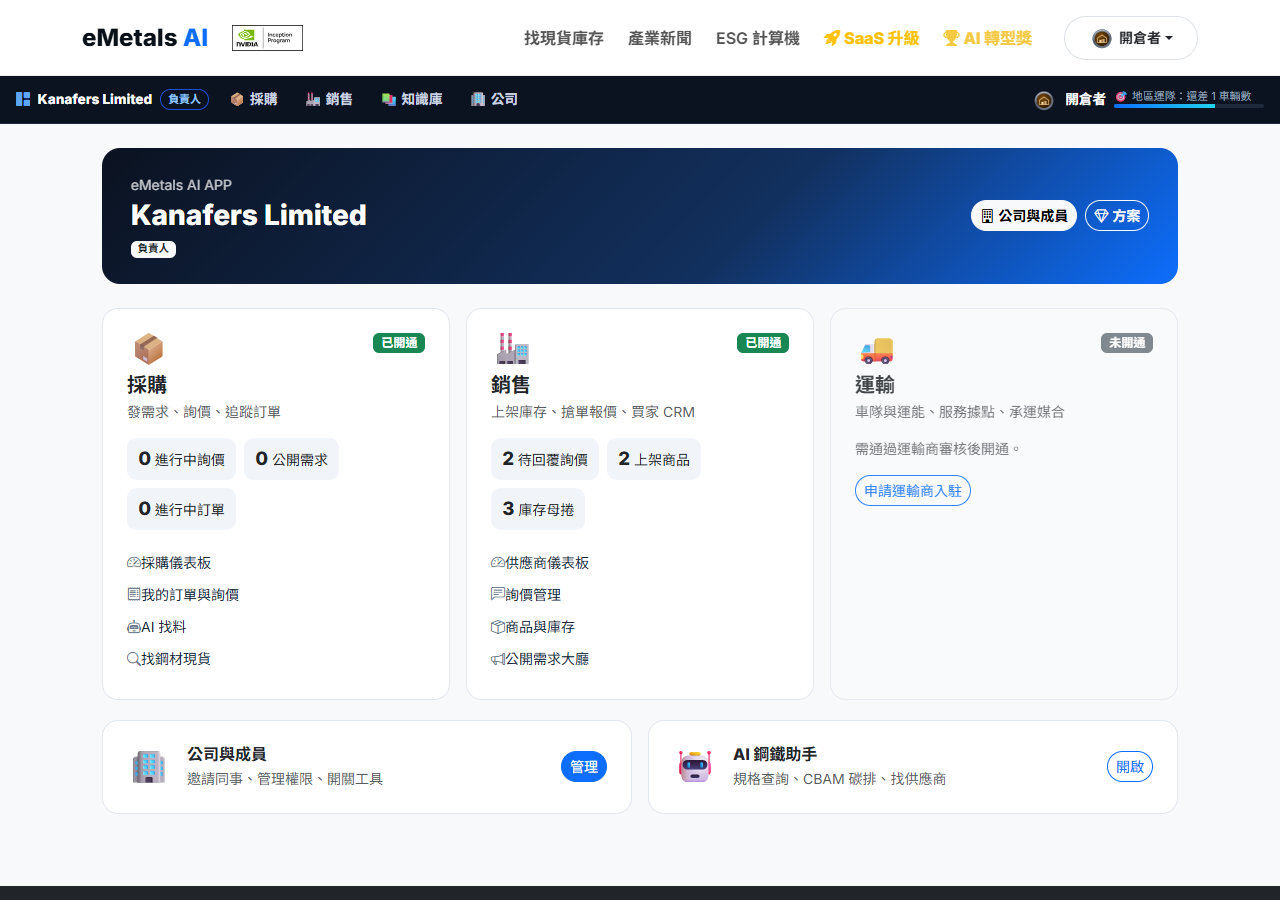
Task: Click the NVIDIA Inception Program badge
Action: (x=267, y=38)
